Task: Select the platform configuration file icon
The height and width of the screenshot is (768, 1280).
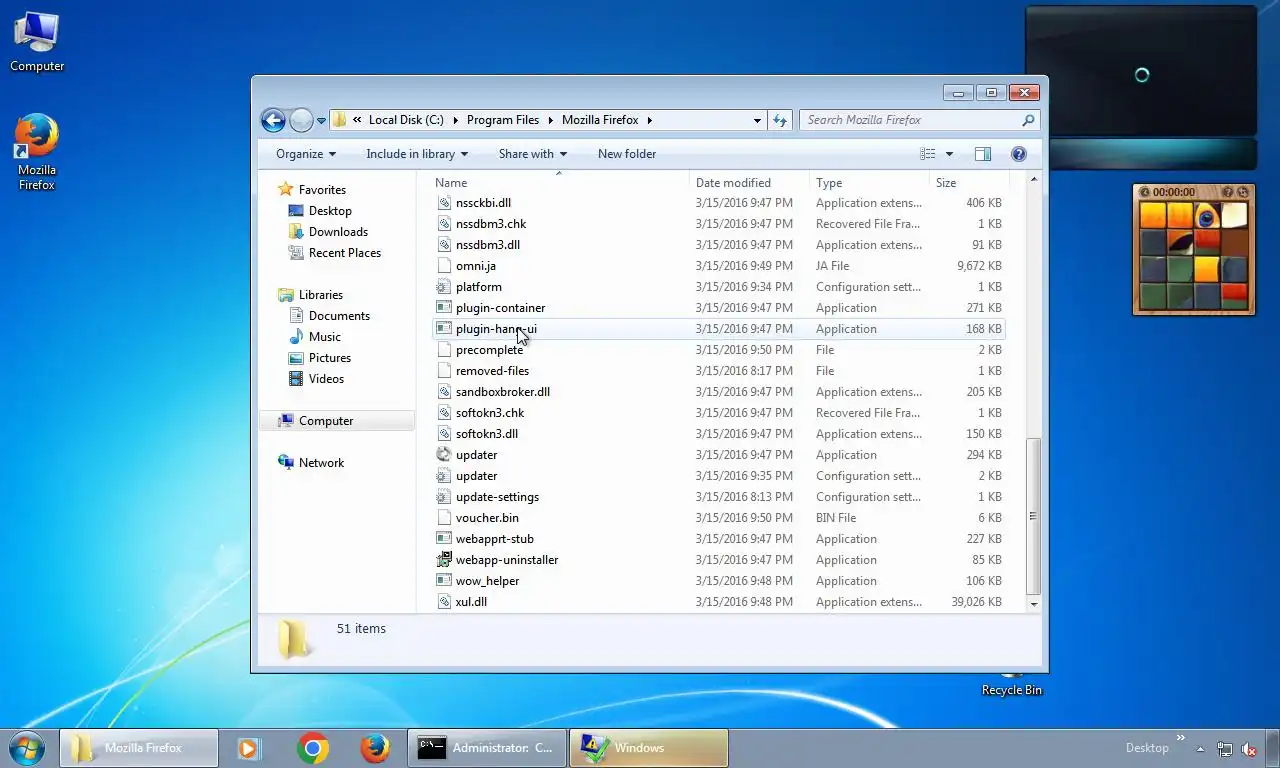Action: [444, 287]
